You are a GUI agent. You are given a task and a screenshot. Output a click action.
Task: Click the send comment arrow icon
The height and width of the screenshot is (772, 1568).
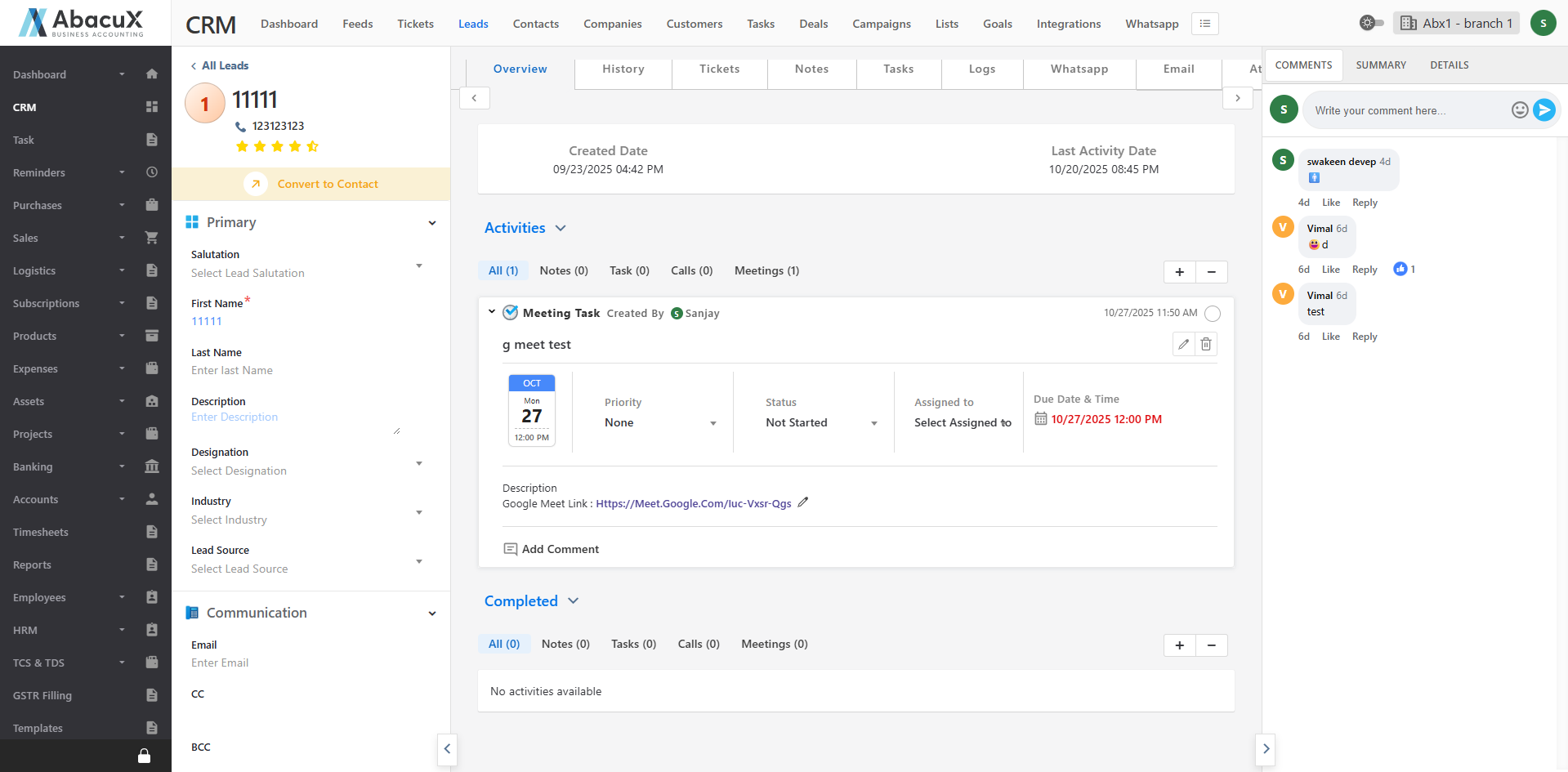coord(1543,109)
